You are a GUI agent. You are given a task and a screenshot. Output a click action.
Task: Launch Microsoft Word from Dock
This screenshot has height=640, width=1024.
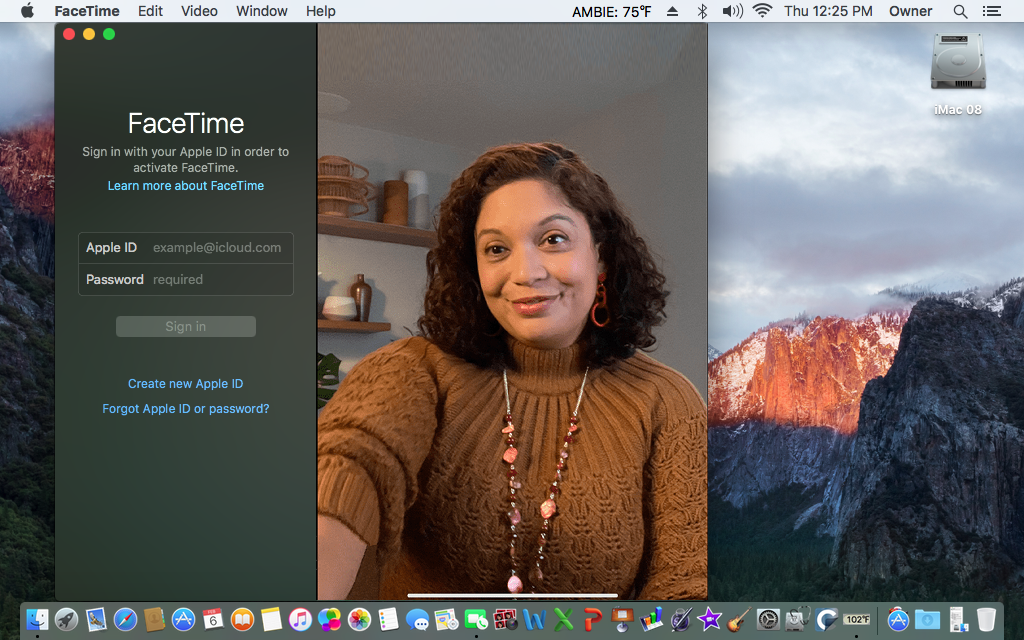point(534,618)
